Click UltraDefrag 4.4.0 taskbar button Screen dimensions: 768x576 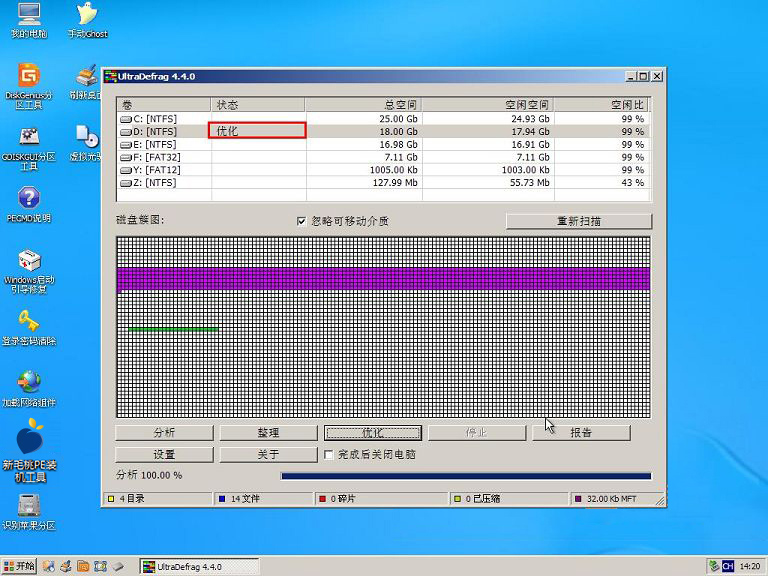coord(199,567)
